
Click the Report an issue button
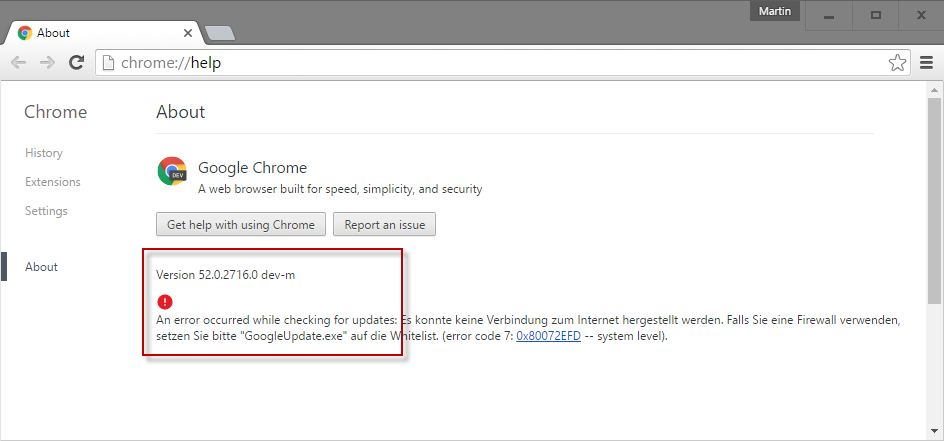[x=385, y=224]
